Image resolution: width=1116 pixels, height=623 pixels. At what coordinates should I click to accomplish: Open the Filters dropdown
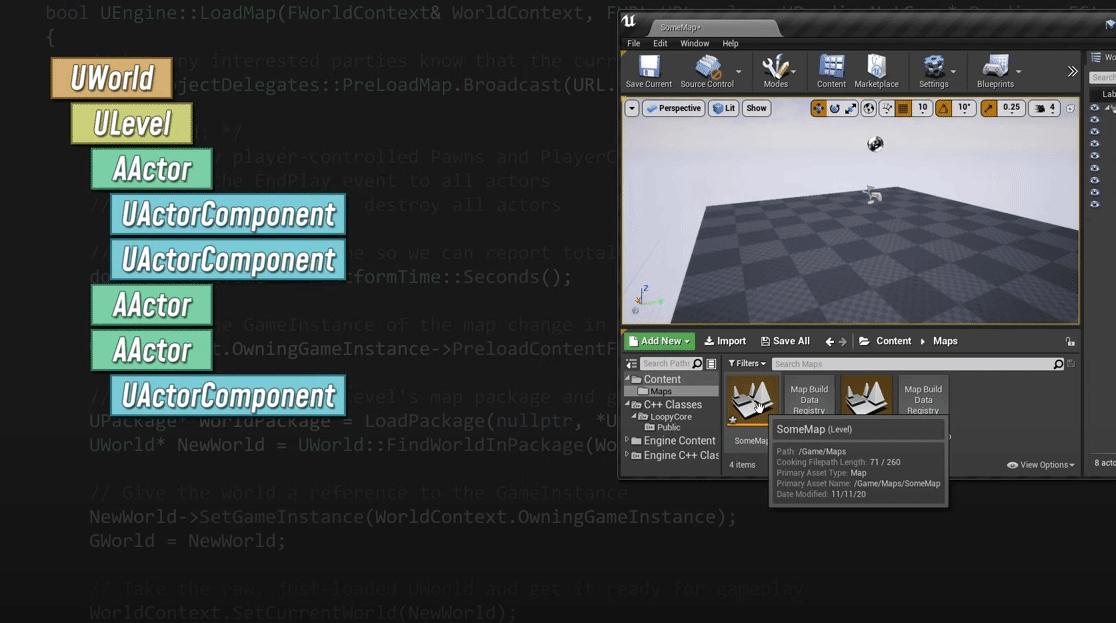[747, 364]
